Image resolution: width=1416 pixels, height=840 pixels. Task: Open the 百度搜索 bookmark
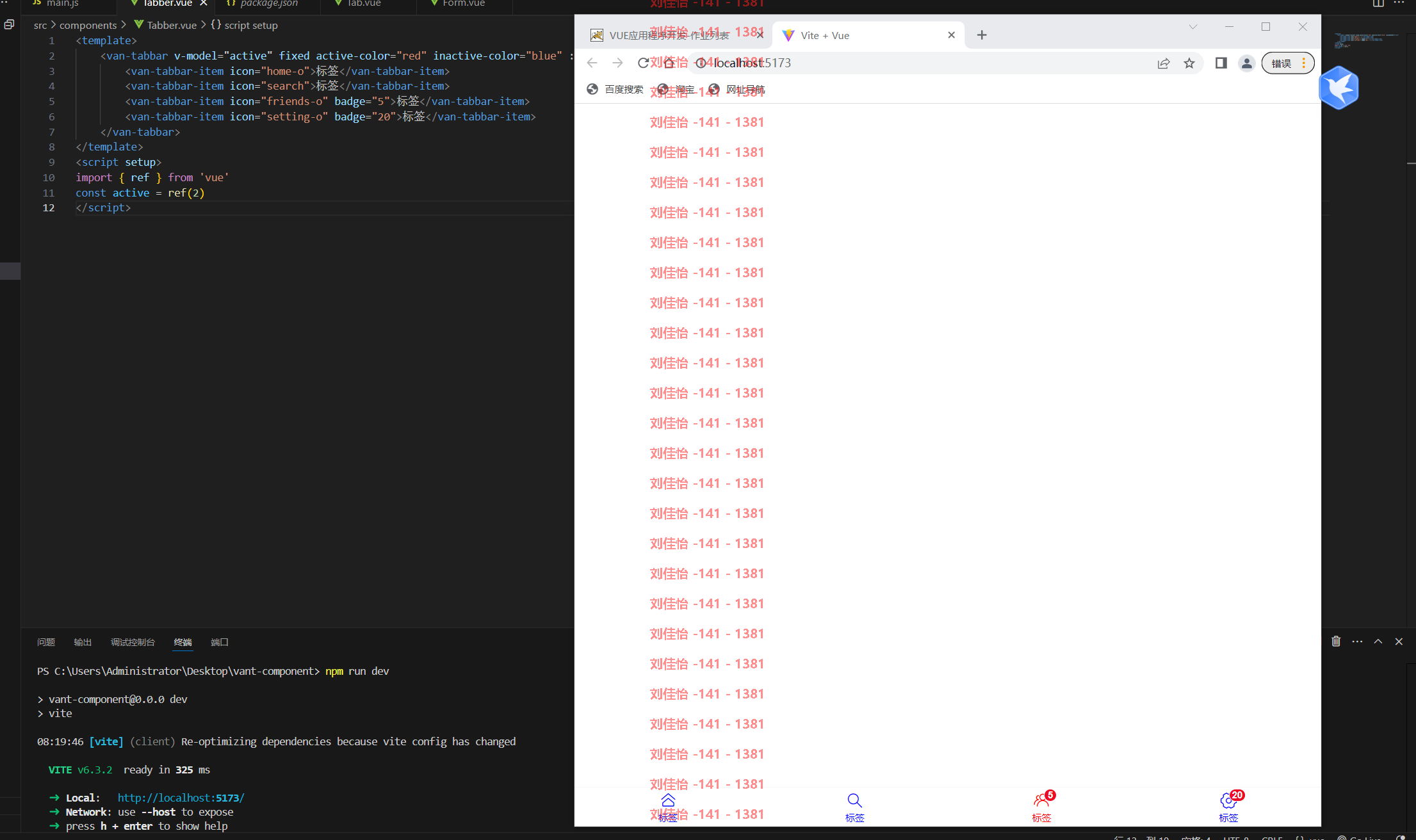click(615, 89)
